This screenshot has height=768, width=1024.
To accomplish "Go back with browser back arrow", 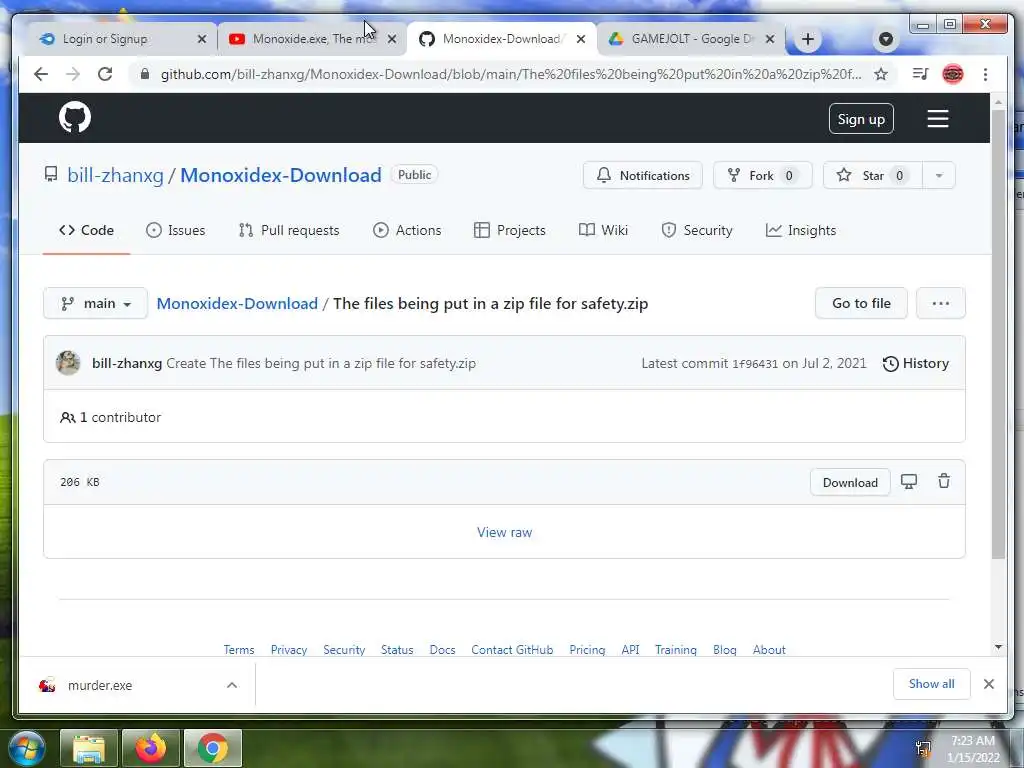I will pos(41,74).
